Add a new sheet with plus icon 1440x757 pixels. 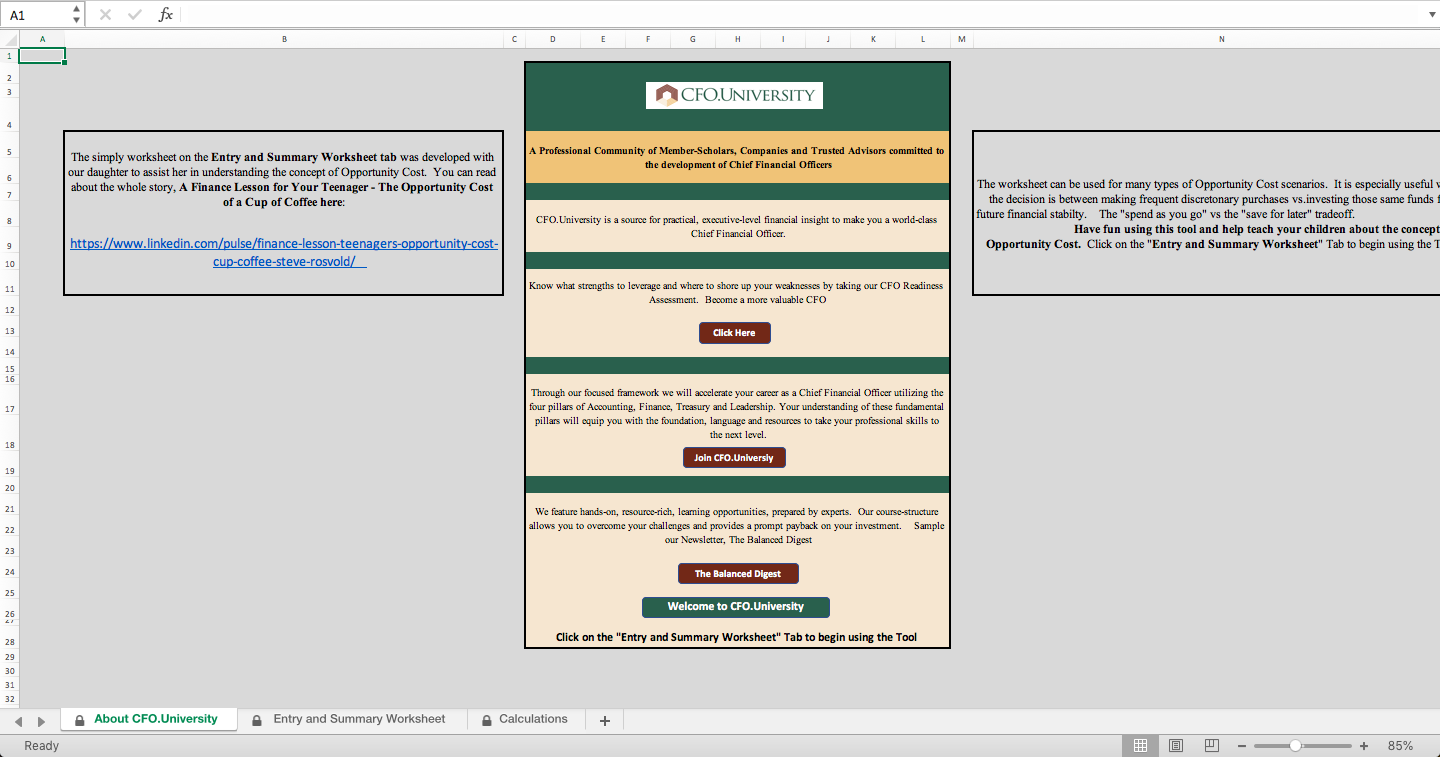[x=604, y=720]
